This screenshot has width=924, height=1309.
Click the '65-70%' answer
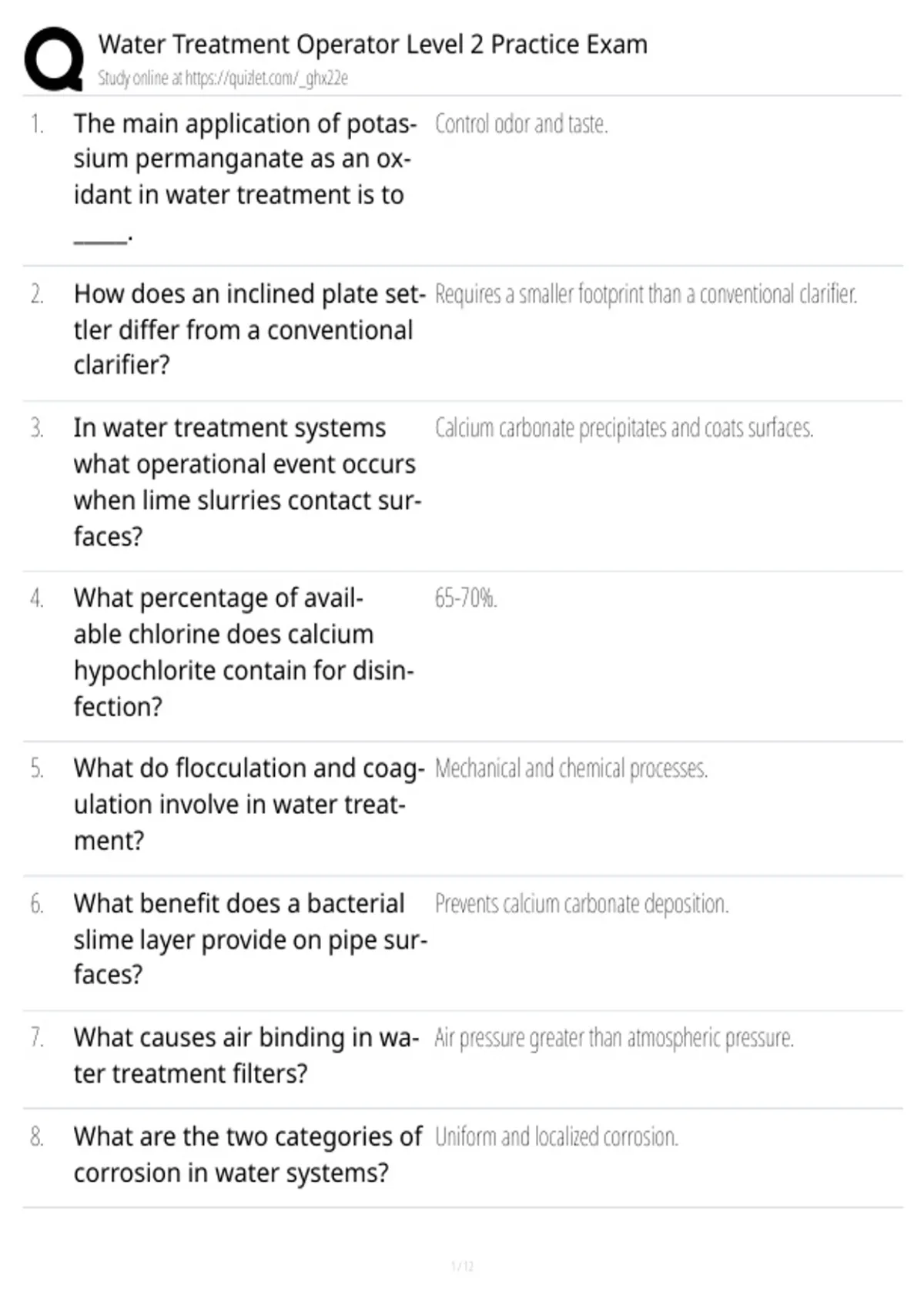[466, 598]
